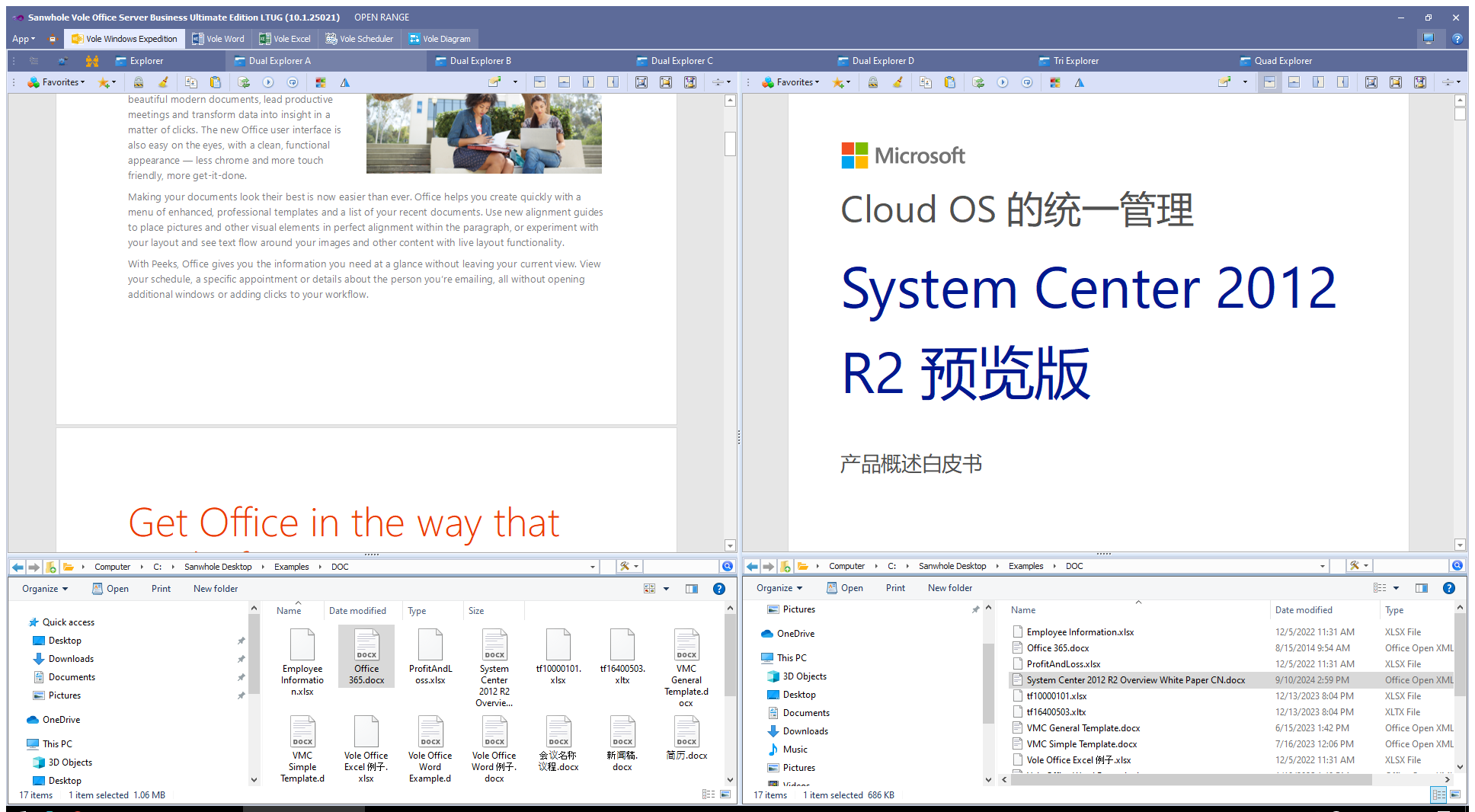Image resolution: width=1475 pixels, height=812 pixels.
Task: Open the right pane Favorites dropdown
Action: click(x=792, y=82)
